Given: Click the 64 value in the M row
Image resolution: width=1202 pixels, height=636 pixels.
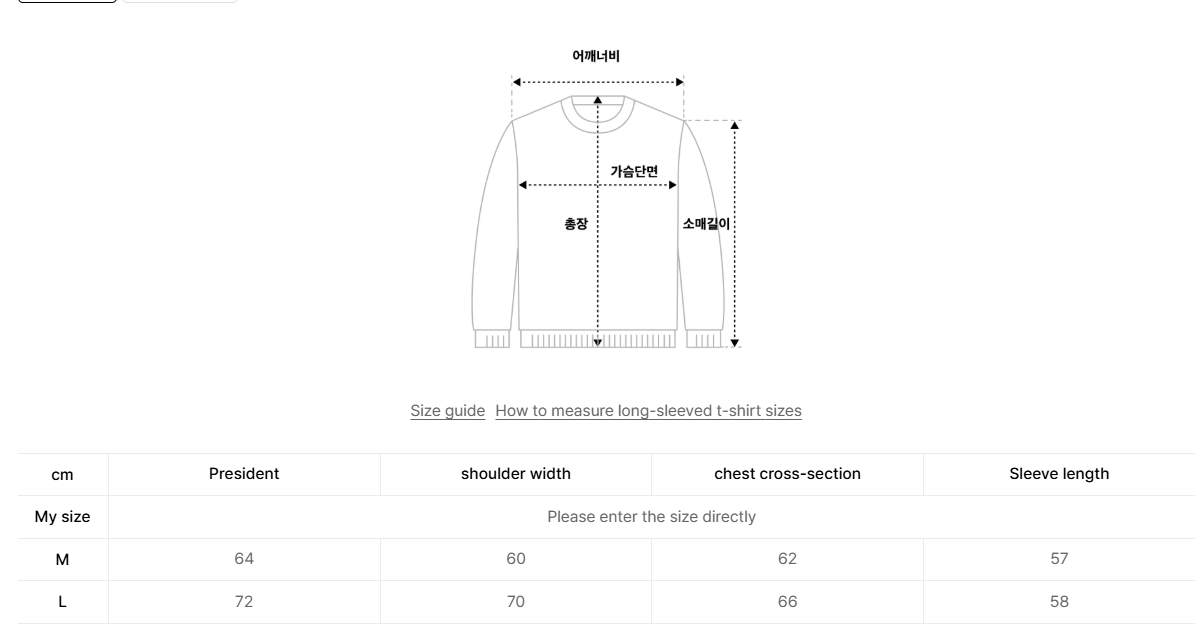Looking at the screenshot, I should (x=243, y=559).
